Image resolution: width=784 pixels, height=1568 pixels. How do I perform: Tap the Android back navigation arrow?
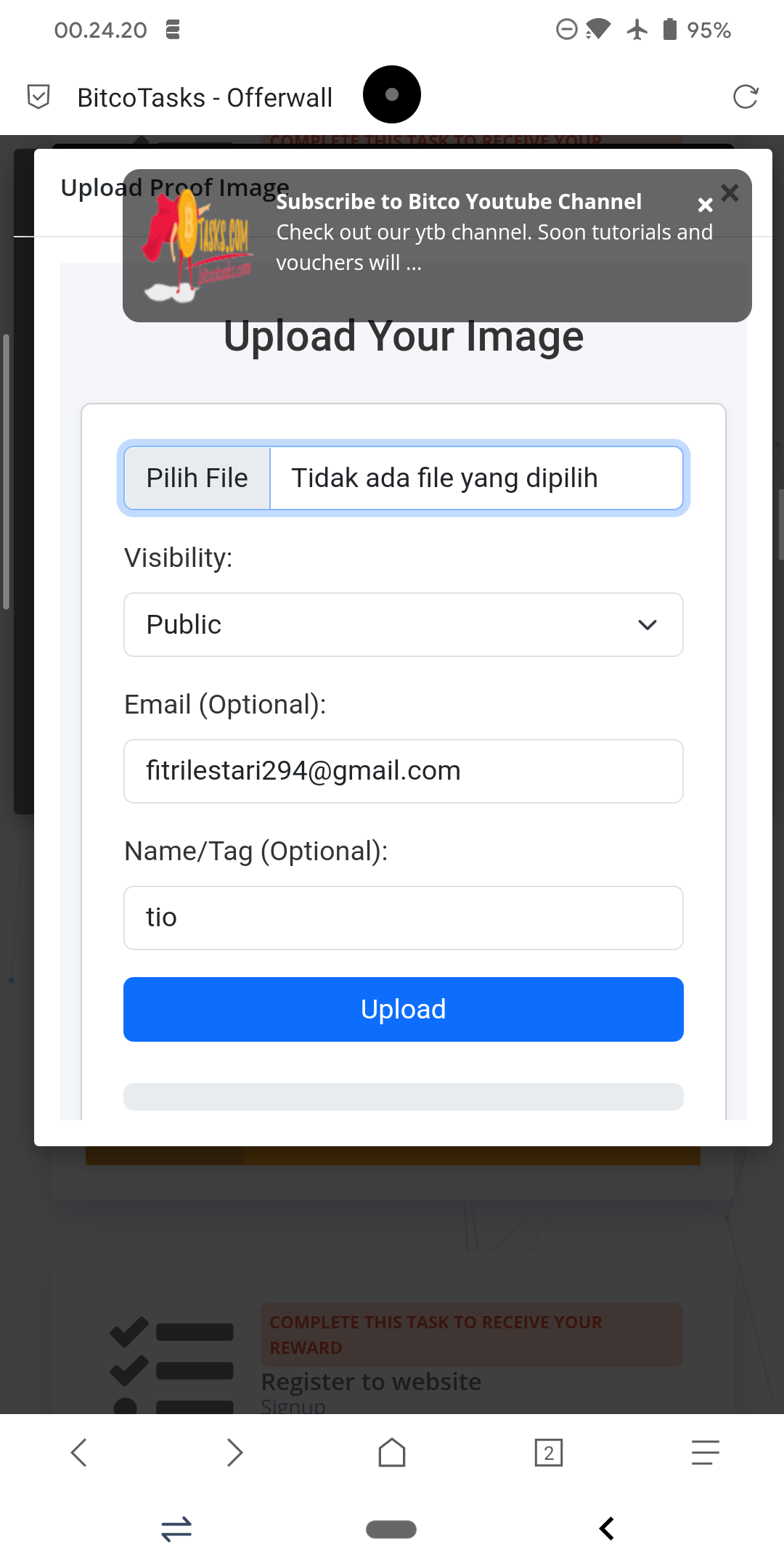pos(607,1529)
